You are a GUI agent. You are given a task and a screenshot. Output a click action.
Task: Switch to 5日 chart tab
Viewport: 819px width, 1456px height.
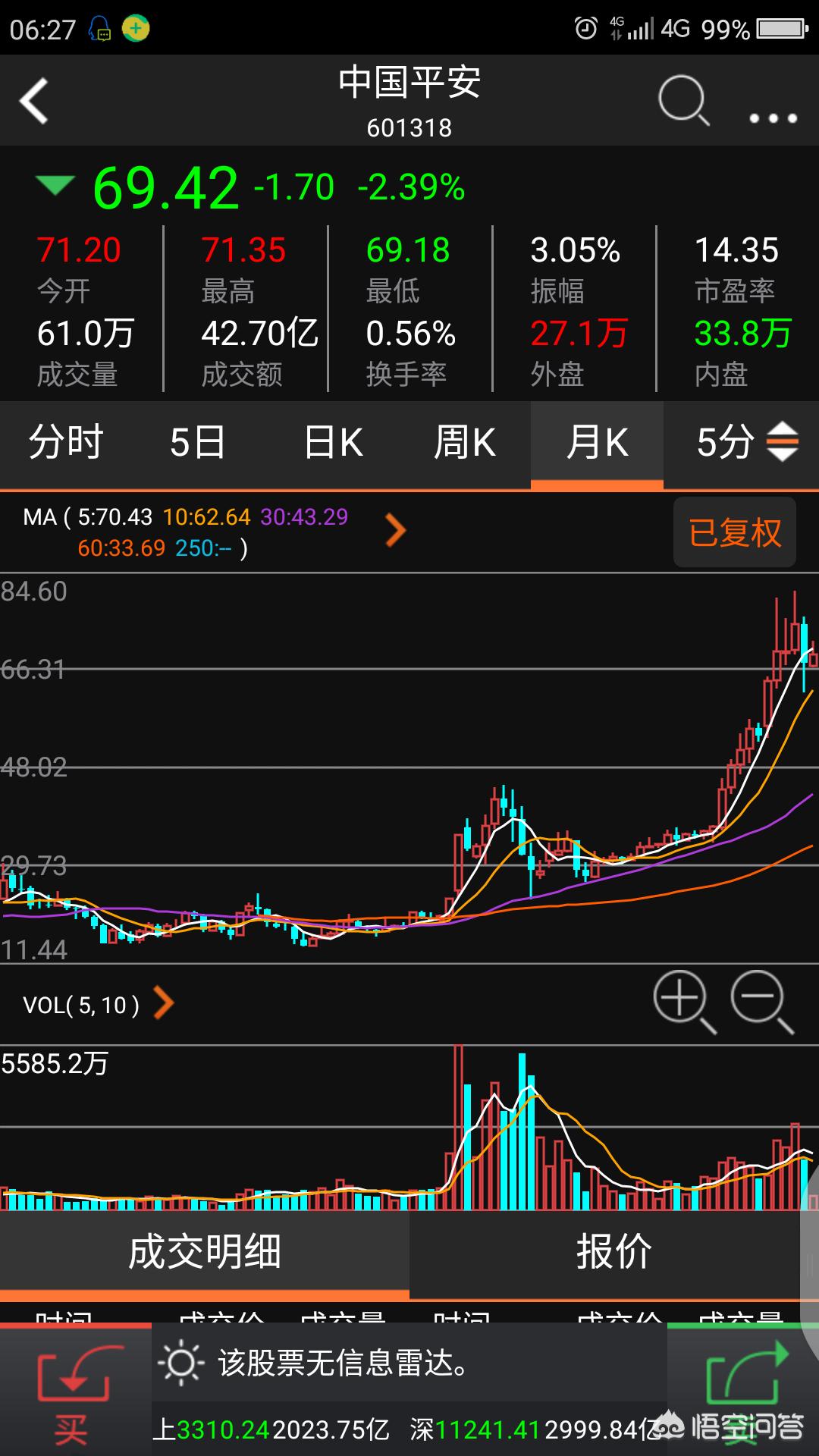tap(198, 442)
